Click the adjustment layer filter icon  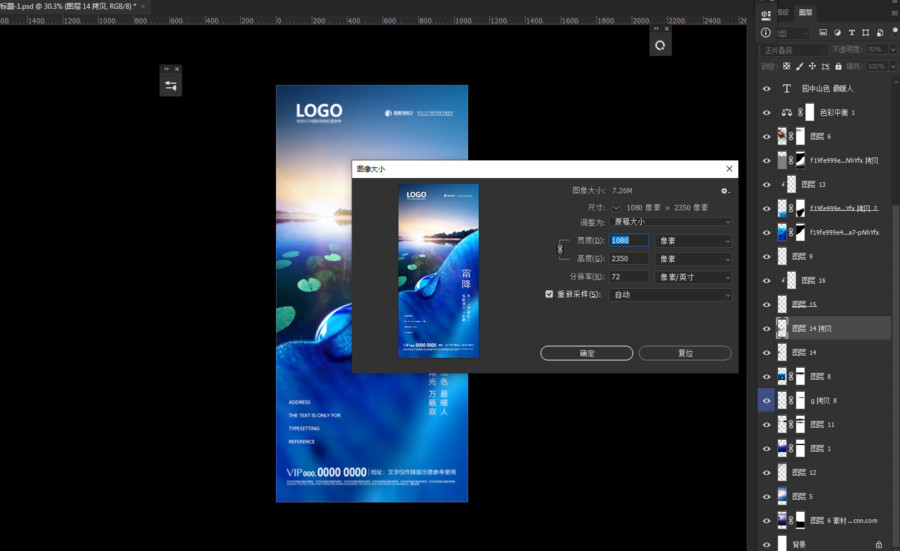pos(837,33)
